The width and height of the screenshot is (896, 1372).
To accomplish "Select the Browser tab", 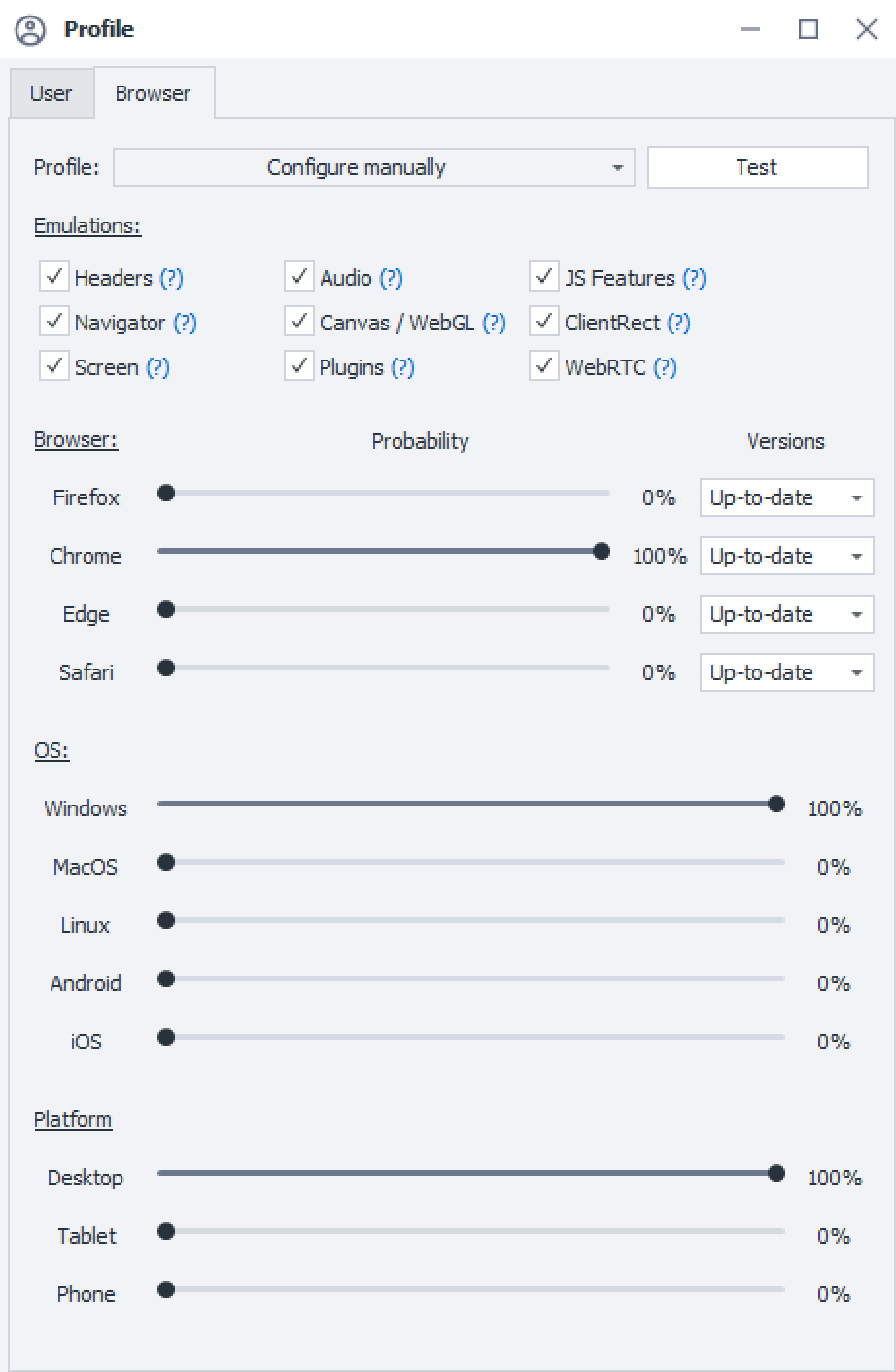I will pyautogui.click(x=153, y=93).
